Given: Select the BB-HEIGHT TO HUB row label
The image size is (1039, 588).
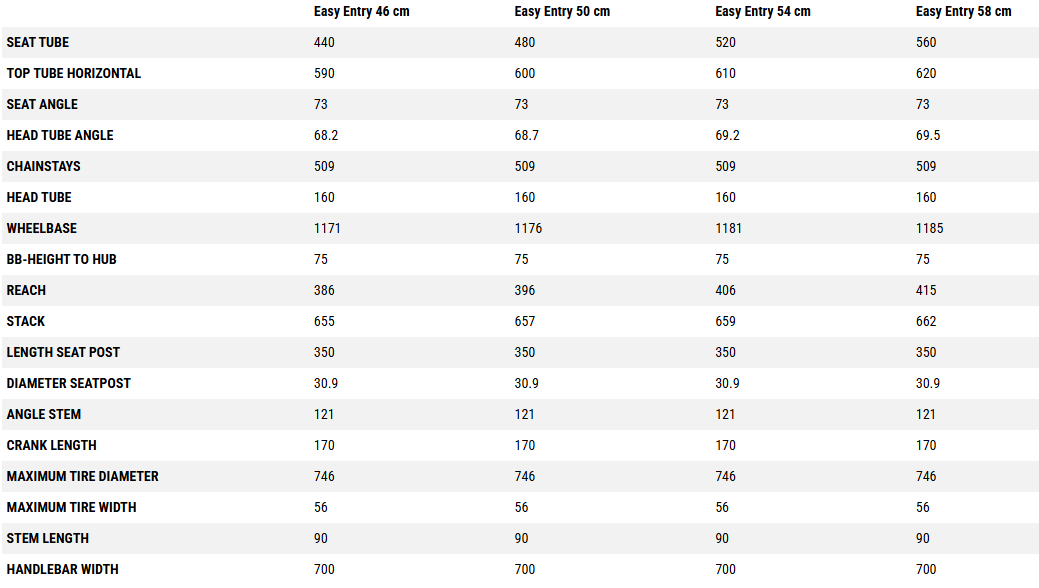Looking at the screenshot, I should click(62, 260).
